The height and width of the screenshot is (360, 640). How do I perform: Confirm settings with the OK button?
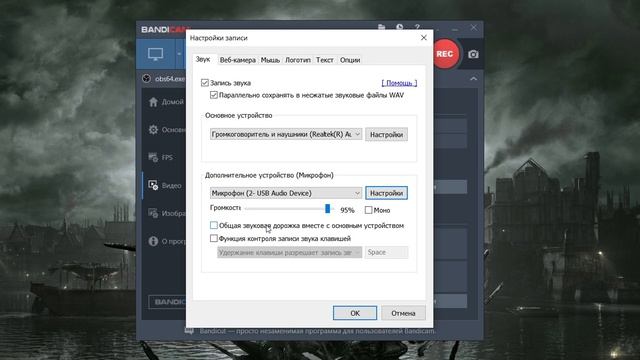click(x=355, y=313)
